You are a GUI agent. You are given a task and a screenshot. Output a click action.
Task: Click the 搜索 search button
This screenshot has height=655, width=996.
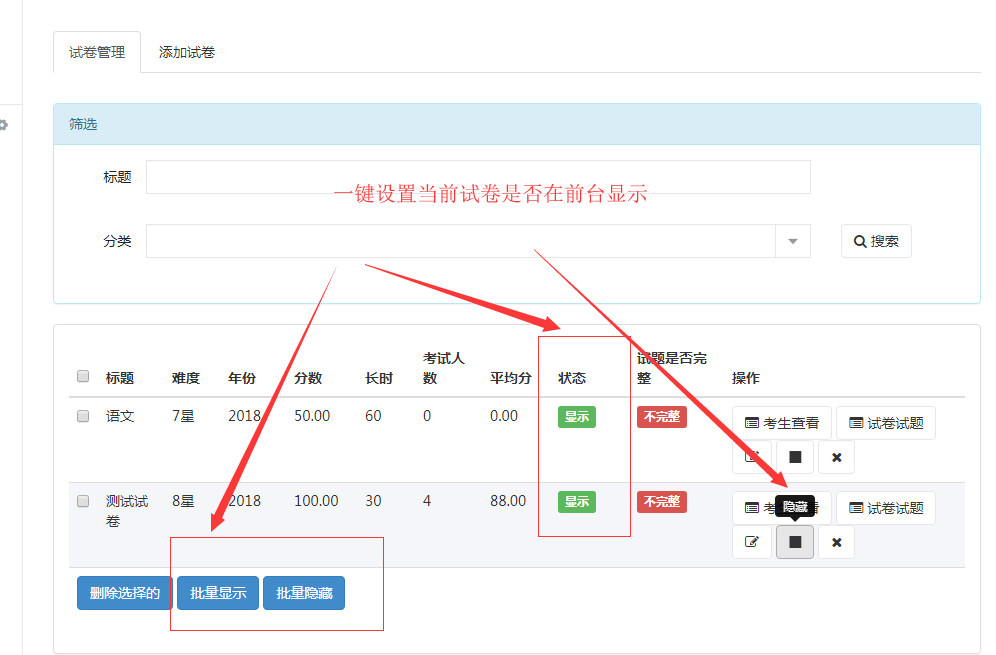876,241
